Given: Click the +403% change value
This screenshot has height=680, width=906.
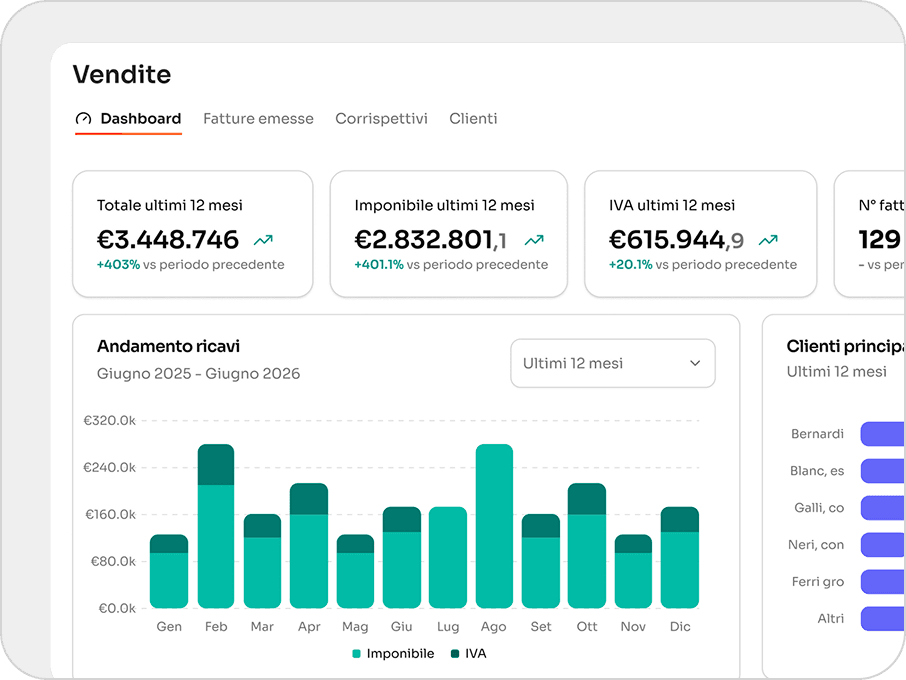Looking at the screenshot, I should [118, 265].
